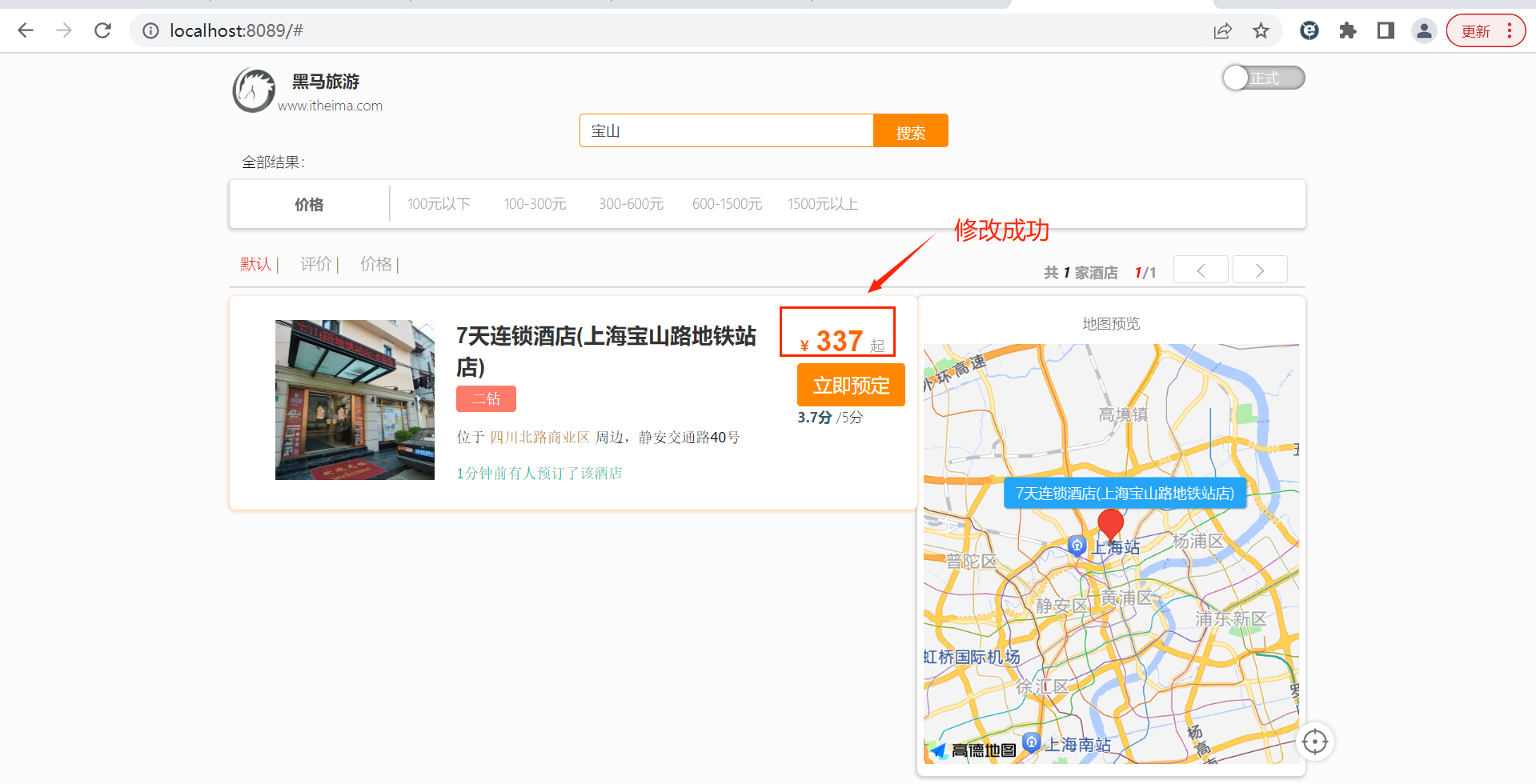The height and width of the screenshot is (784, 1536).
Task: Filter by price 1500元以上
Action: coord(823,204)
